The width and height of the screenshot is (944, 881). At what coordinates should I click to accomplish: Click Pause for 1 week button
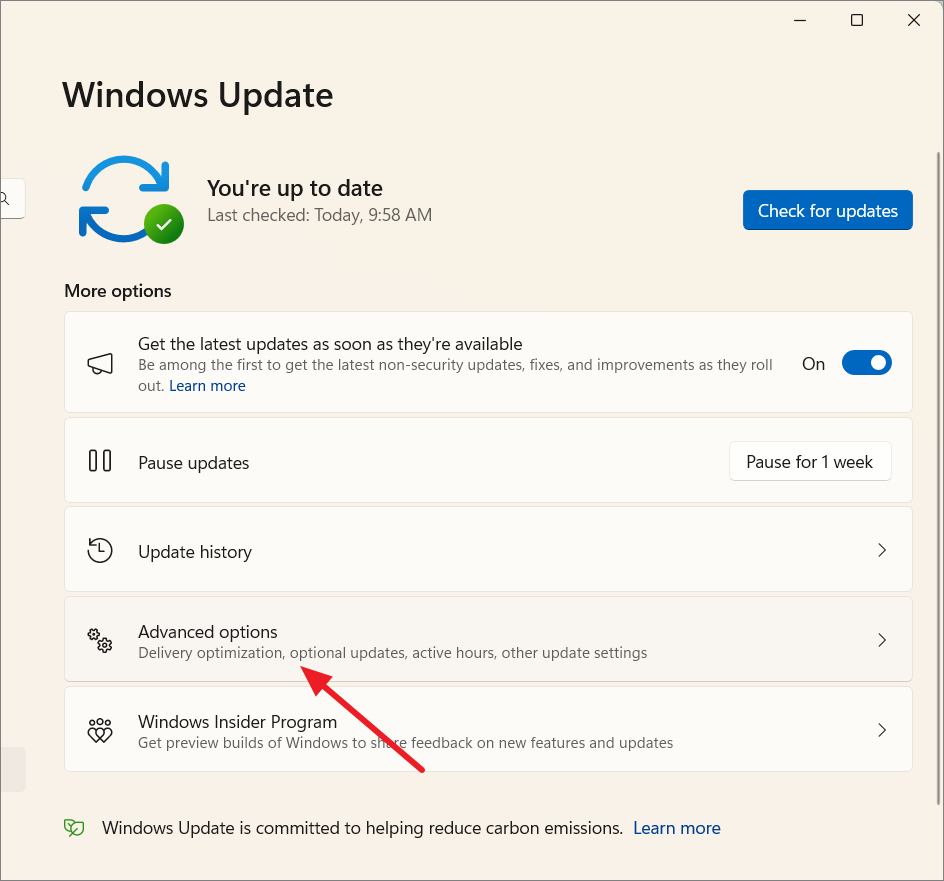(810, 461)
